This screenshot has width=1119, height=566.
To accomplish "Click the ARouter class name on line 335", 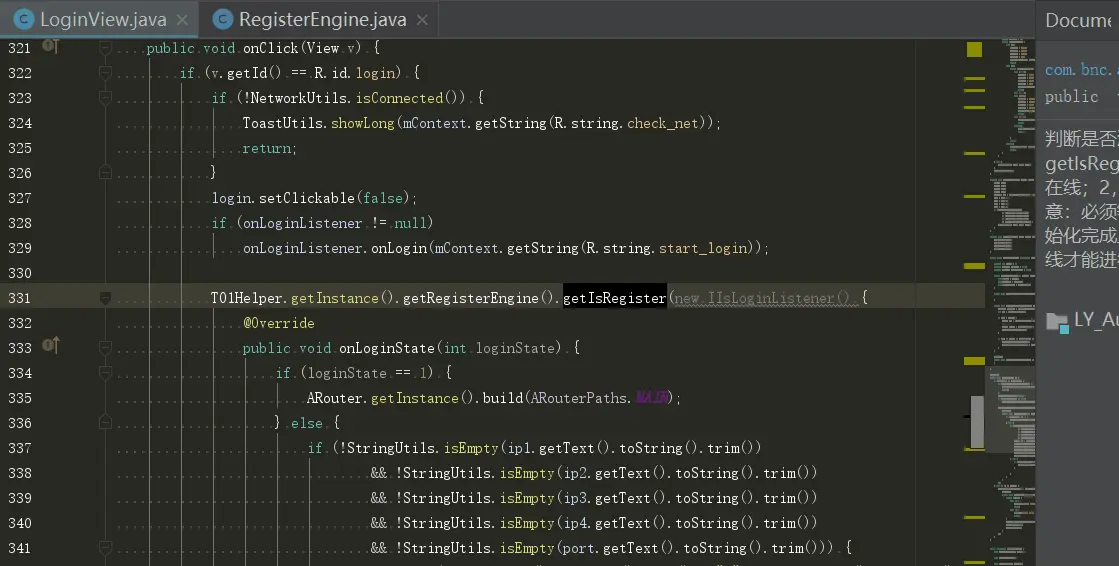I will point(334,398).
